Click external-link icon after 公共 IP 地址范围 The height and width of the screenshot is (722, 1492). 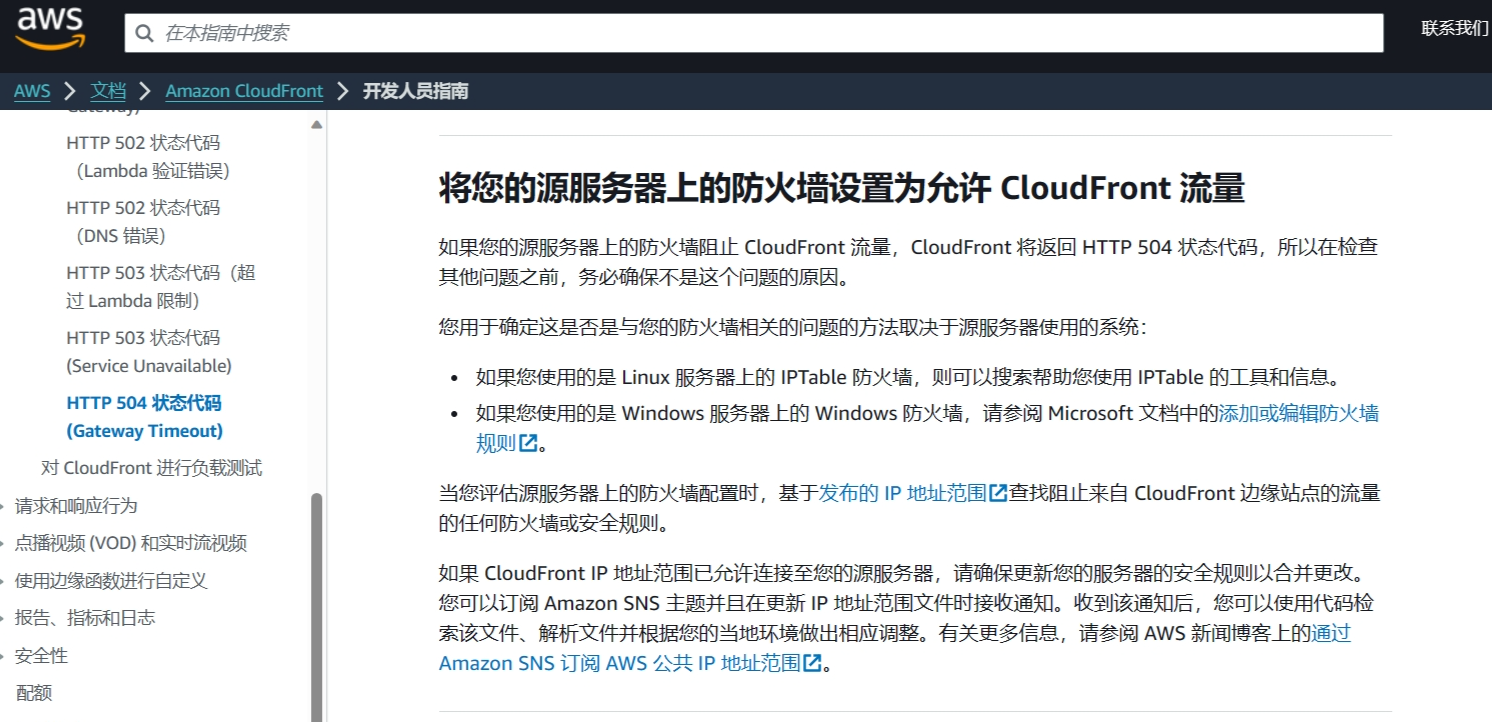(x=812, y=663)
